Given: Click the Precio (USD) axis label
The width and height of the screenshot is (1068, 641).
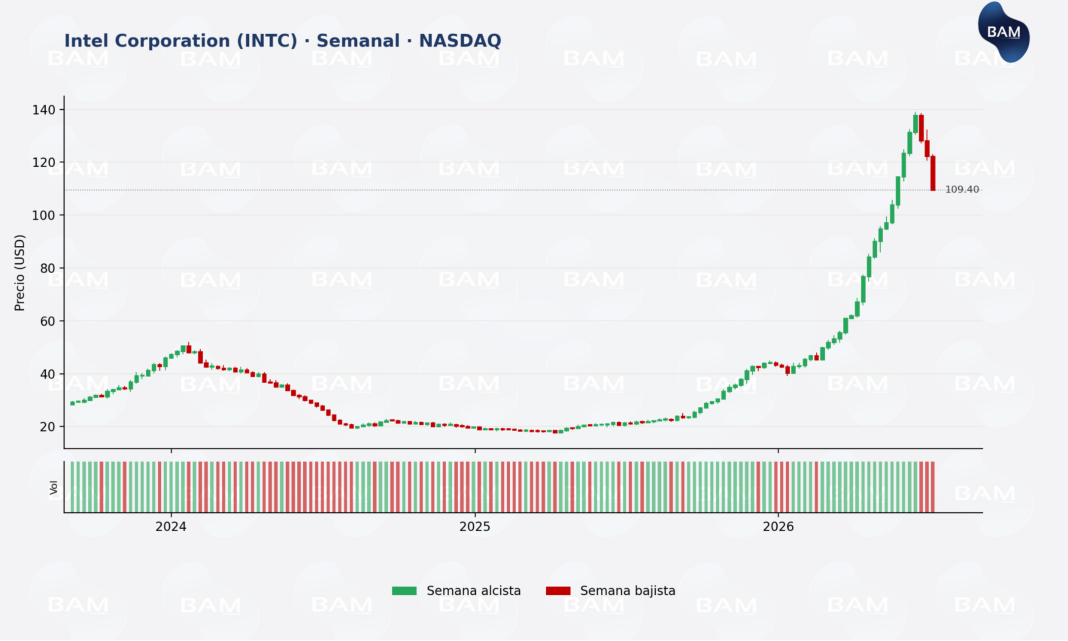Looking at the screenshot, I should (x=20, y=272).
